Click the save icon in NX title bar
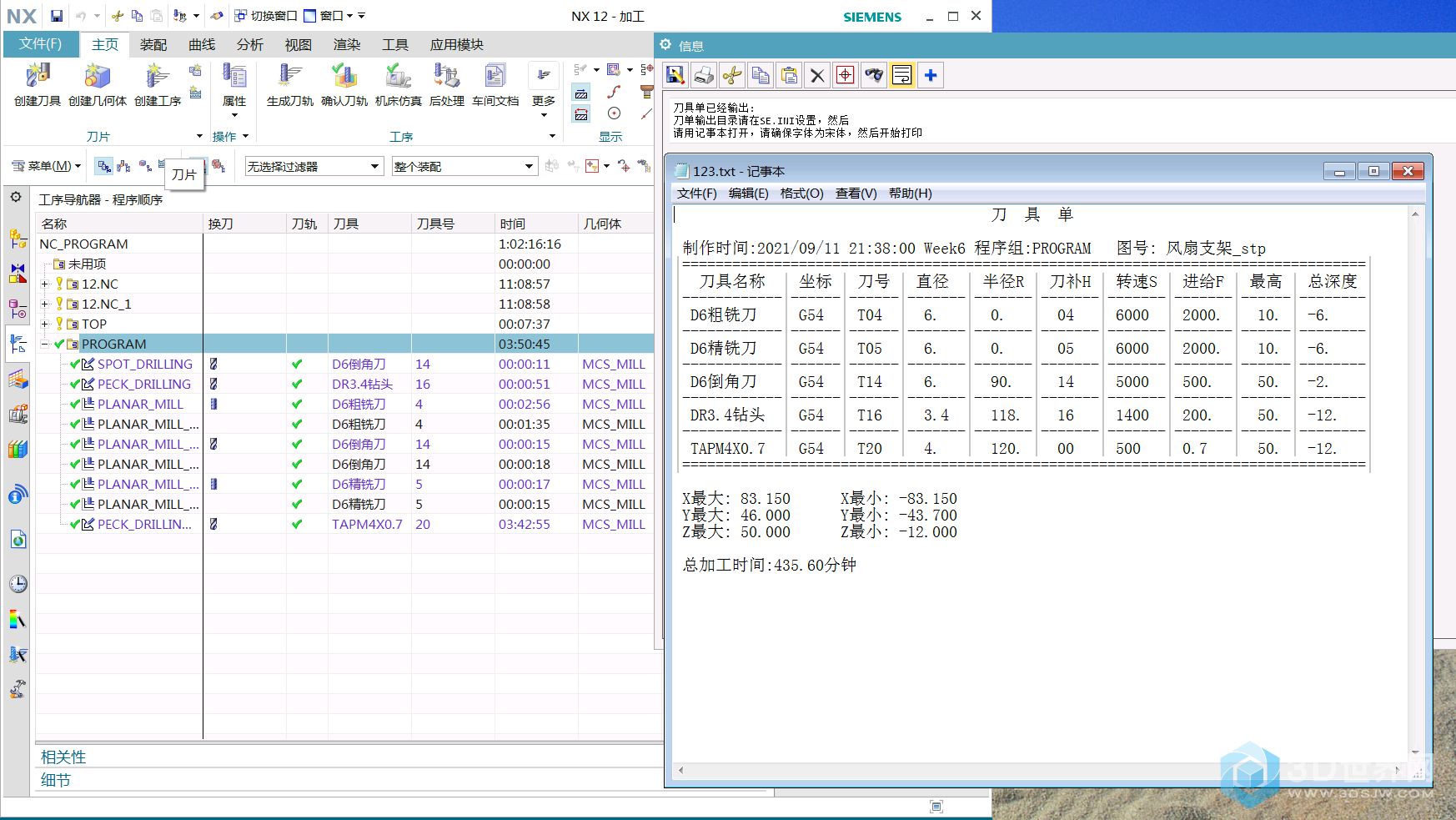Screen dimensions: 1456x820 (56, 16)
